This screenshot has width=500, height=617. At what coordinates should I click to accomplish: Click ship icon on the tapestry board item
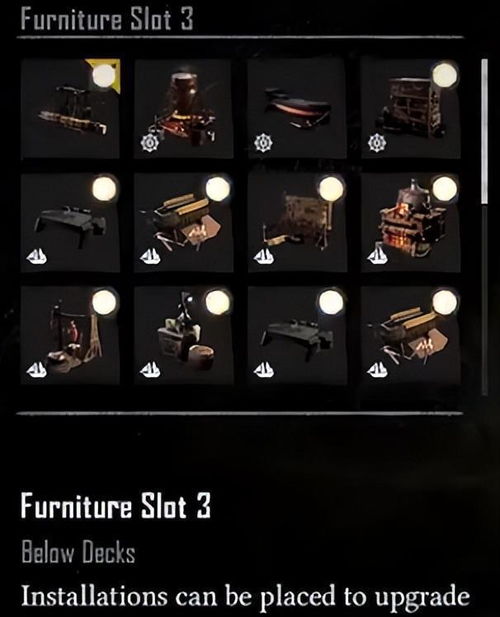[x=264, y=257]
